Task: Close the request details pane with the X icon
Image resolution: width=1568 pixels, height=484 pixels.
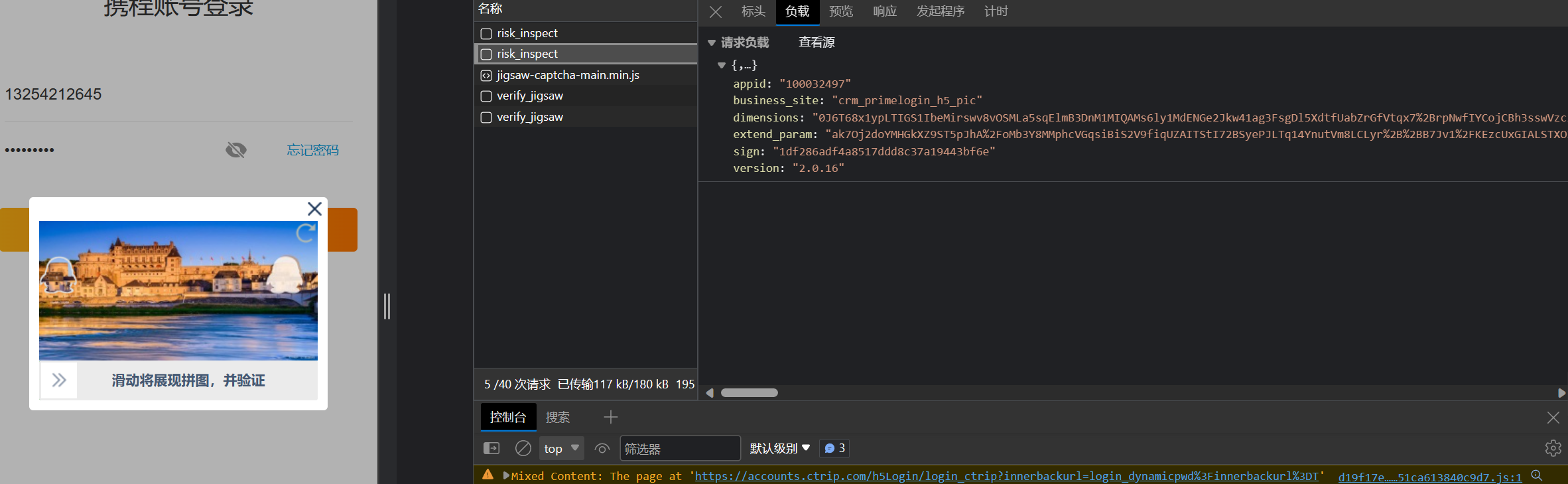Action: pos(716,12)
